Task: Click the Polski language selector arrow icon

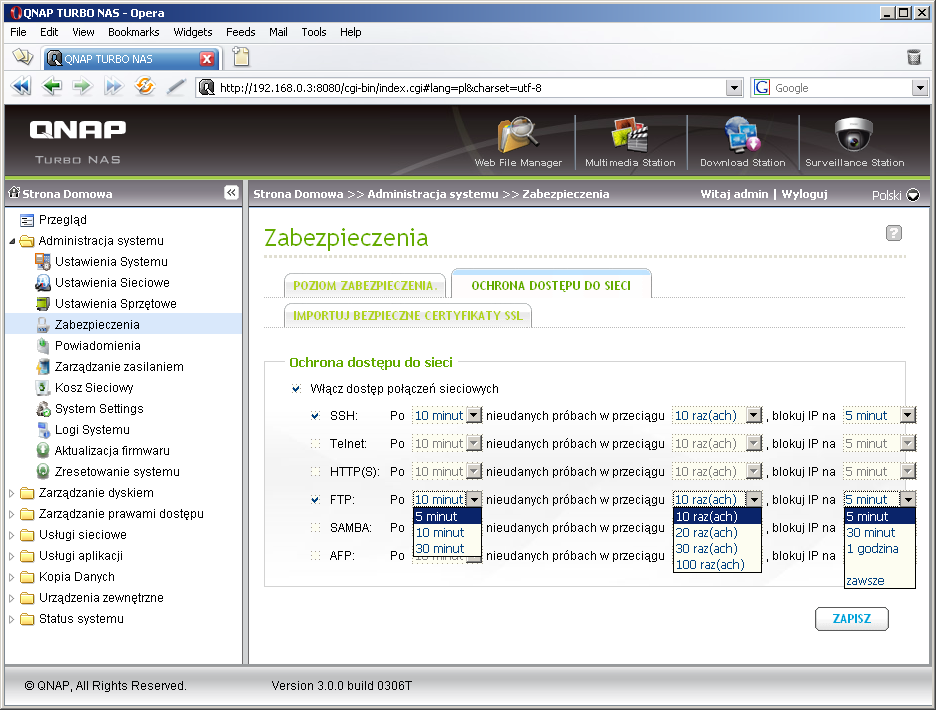Action: (x=913, y=195)
